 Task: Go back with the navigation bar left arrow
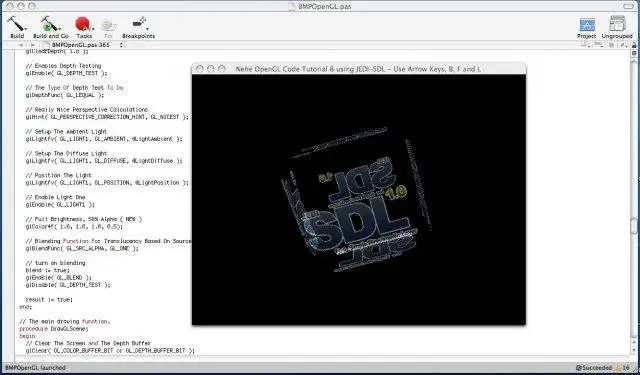(x=21, y=45)
